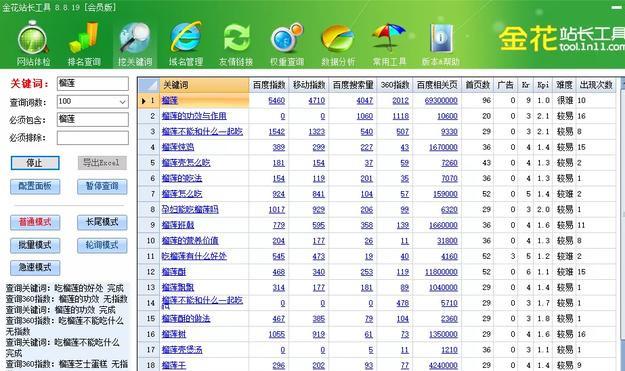The image size is (625, 371).
Task: Open the 友情链接 friendly links tool
Action: [236, 44]
